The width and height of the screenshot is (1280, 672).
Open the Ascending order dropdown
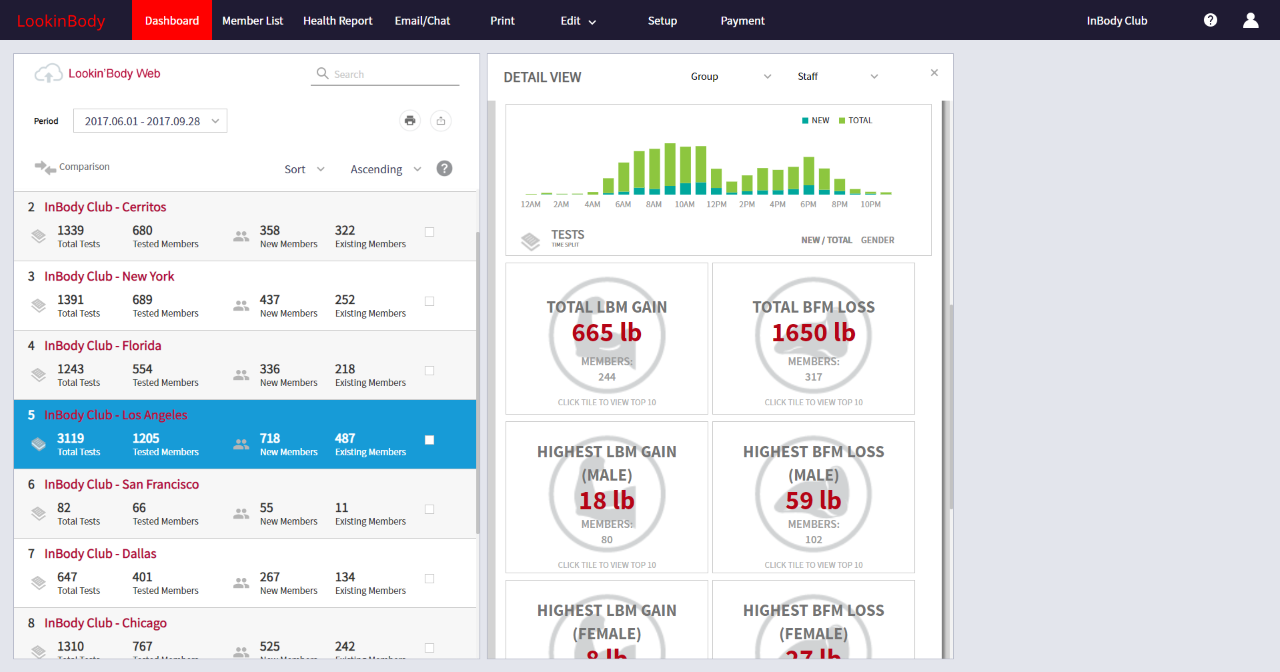pos(386,169)
